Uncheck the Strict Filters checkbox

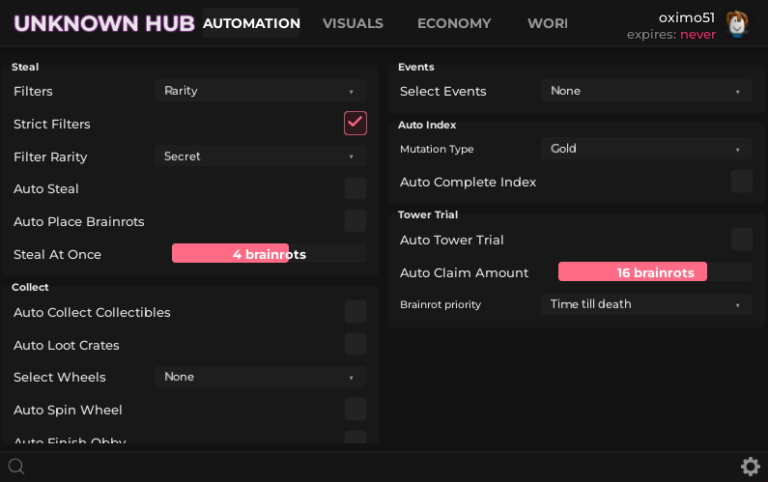355,123
